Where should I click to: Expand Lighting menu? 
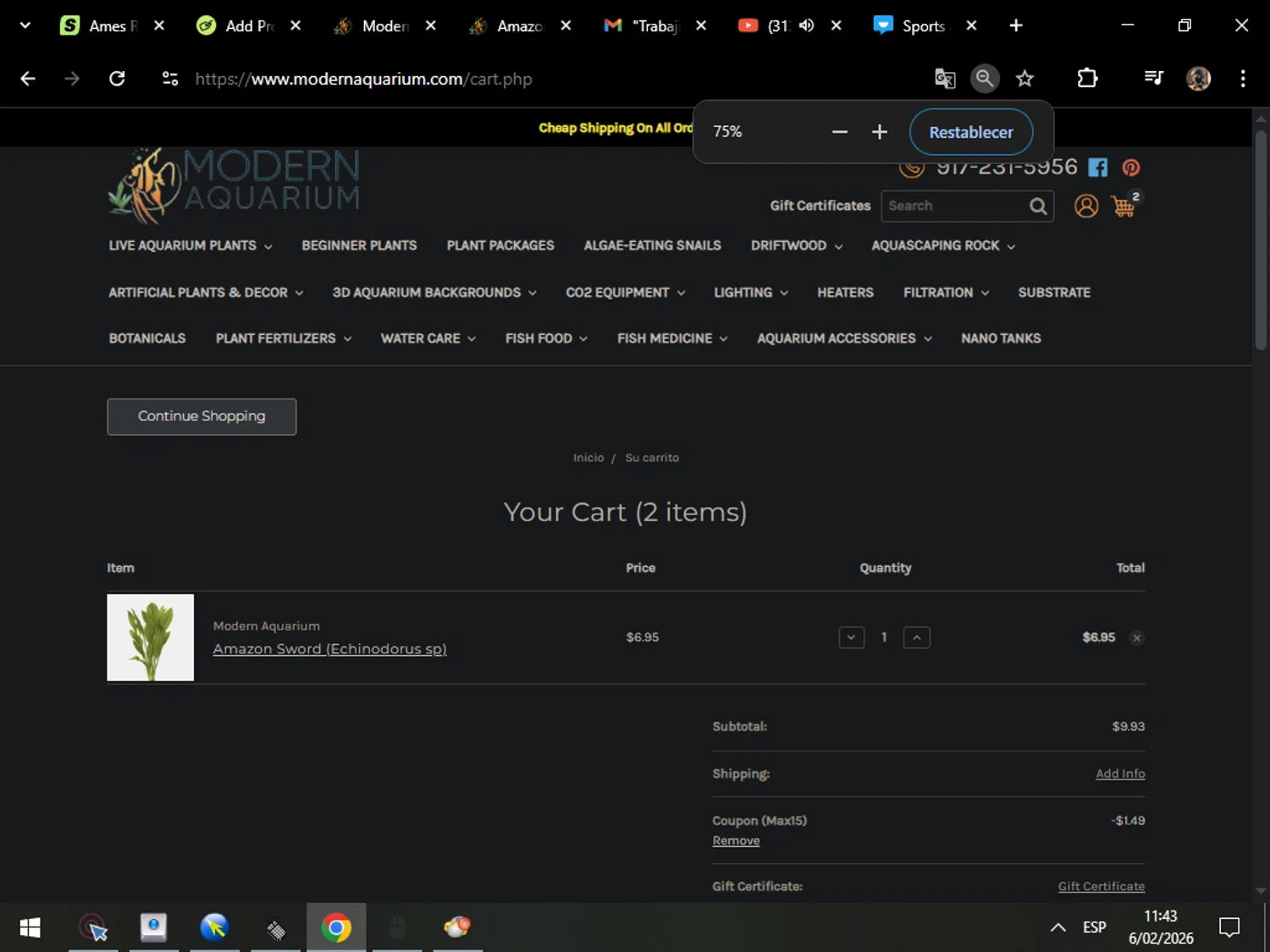(x=751, y=293)
